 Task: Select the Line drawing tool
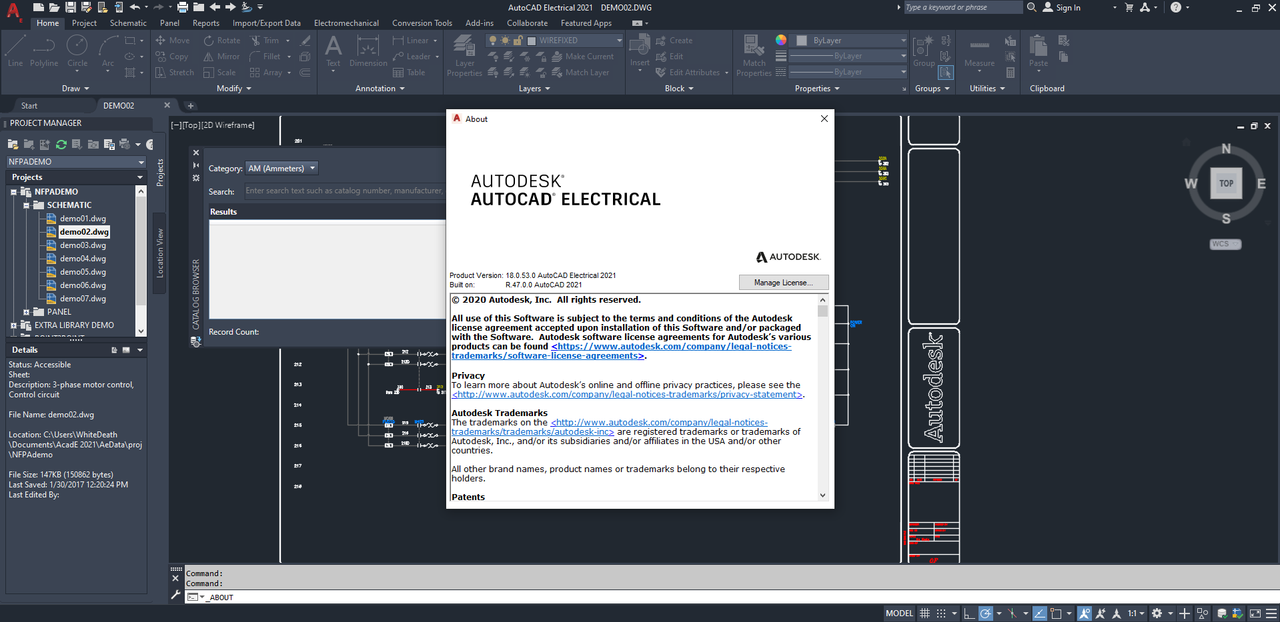pos(15,51)
